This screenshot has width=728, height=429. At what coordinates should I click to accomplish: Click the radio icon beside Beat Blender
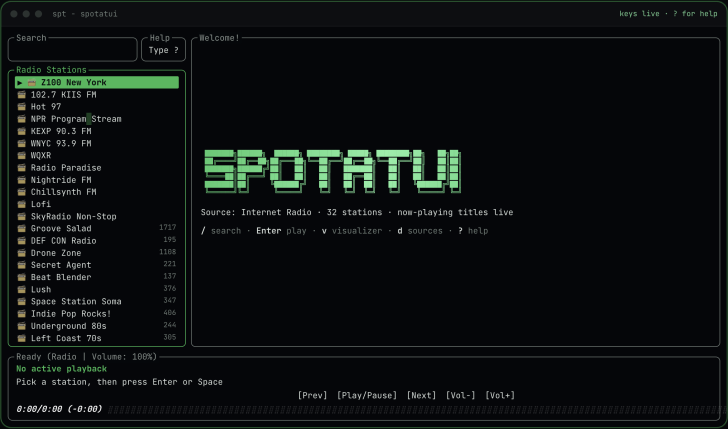[21, 277]
